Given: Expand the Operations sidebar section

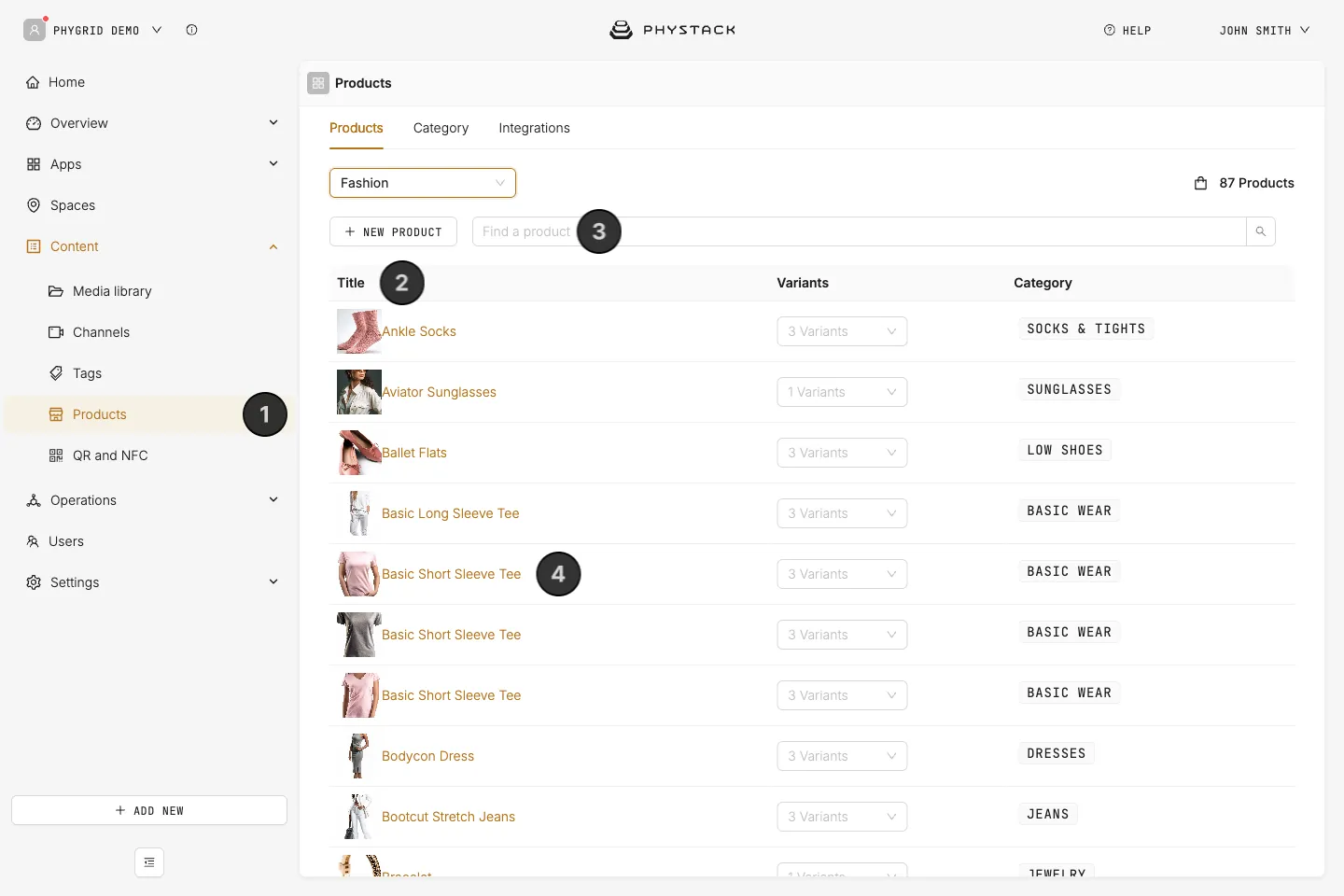Looking at the screenshot, I should click(x=273, y=499).
